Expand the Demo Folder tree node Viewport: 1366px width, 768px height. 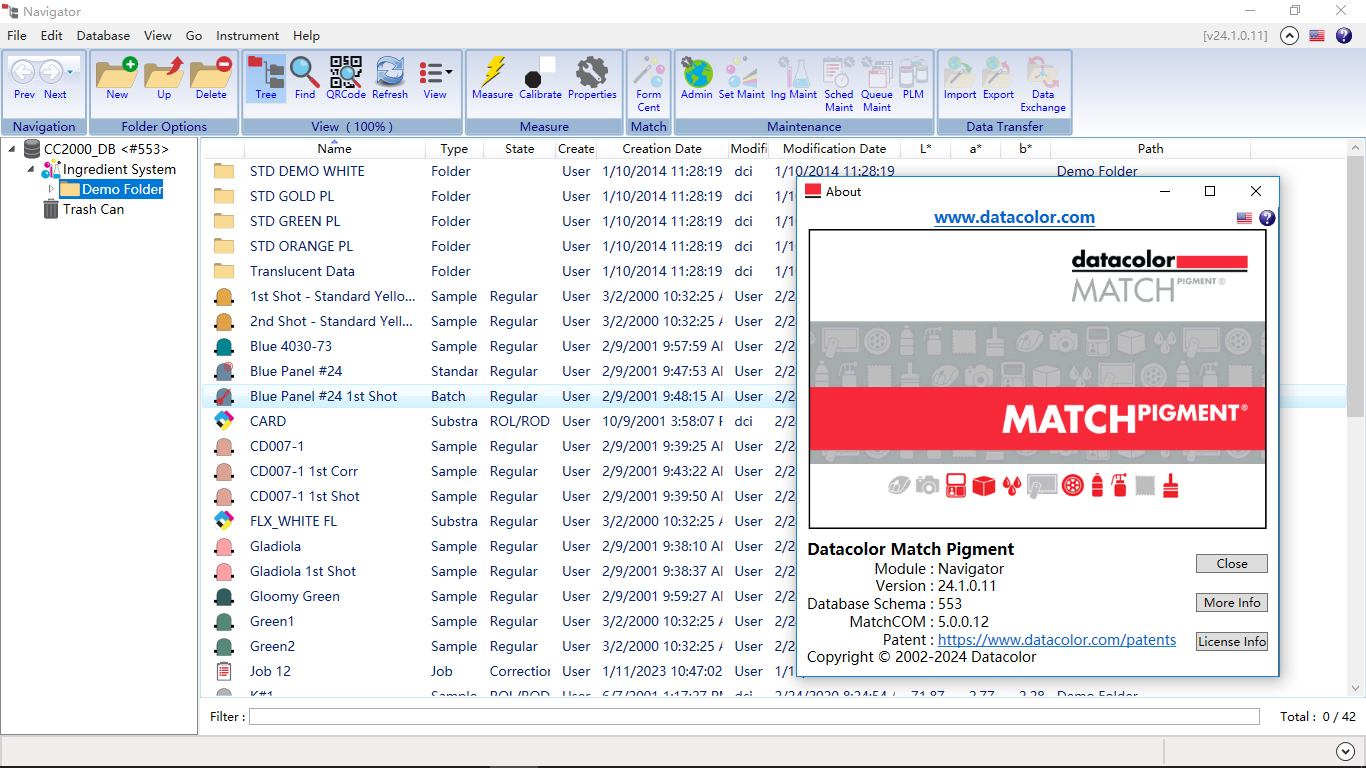(51, 189)
